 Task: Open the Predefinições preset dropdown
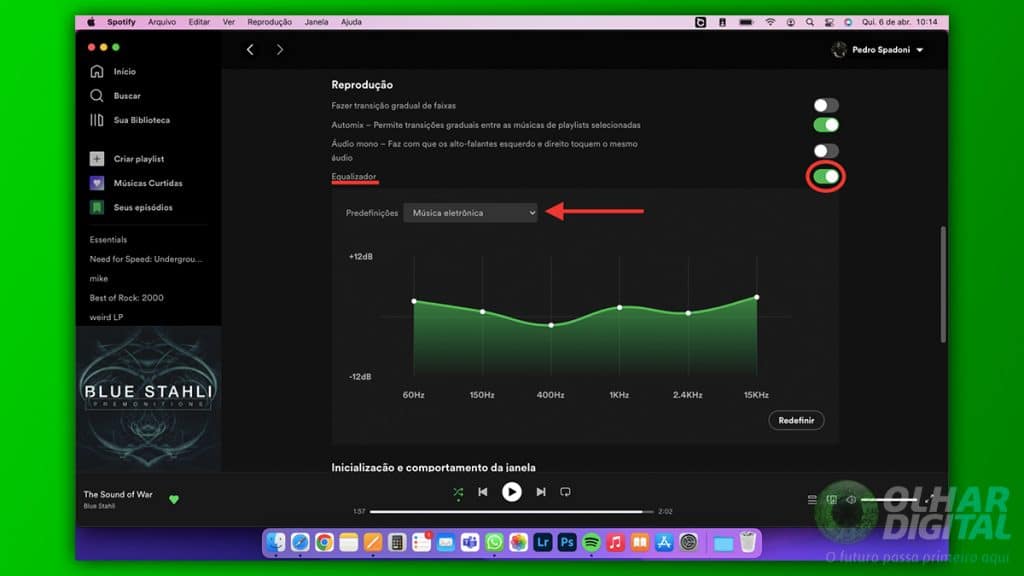coord(470,213)
